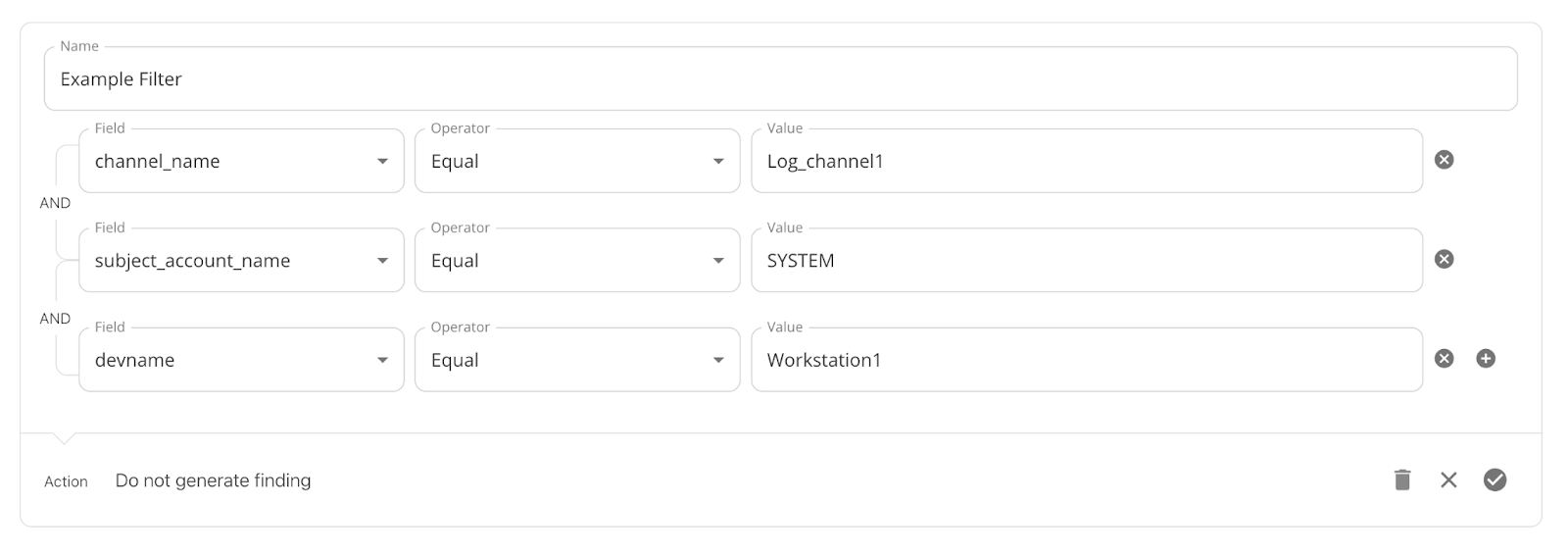Screen dimensions: 1568x555
Task: Confirm the filter with checkmark icon
Action: [1494, 479]
